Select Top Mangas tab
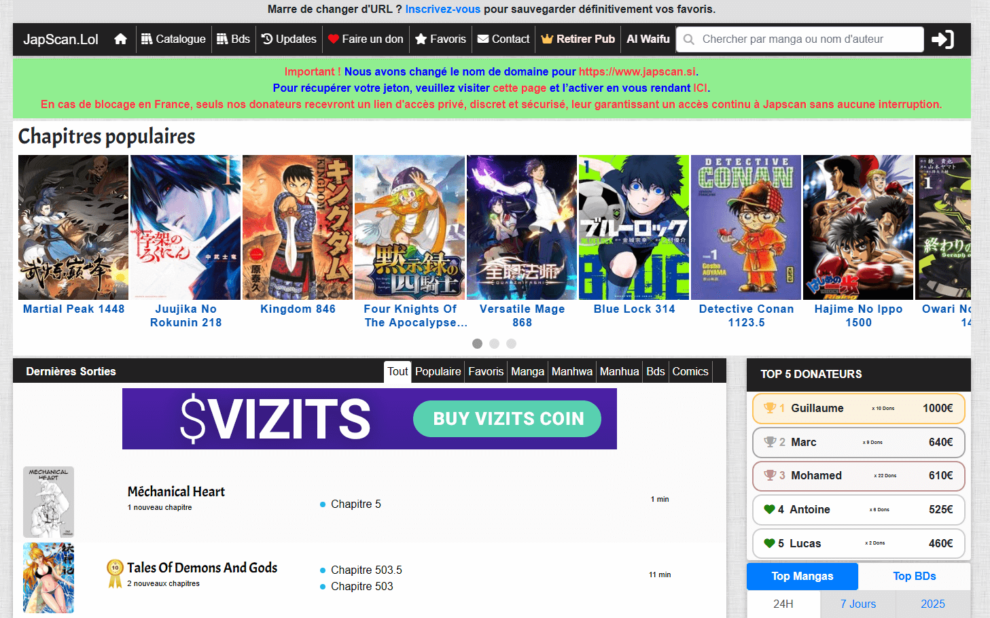990x618 pixels. (x=802, y=576)
